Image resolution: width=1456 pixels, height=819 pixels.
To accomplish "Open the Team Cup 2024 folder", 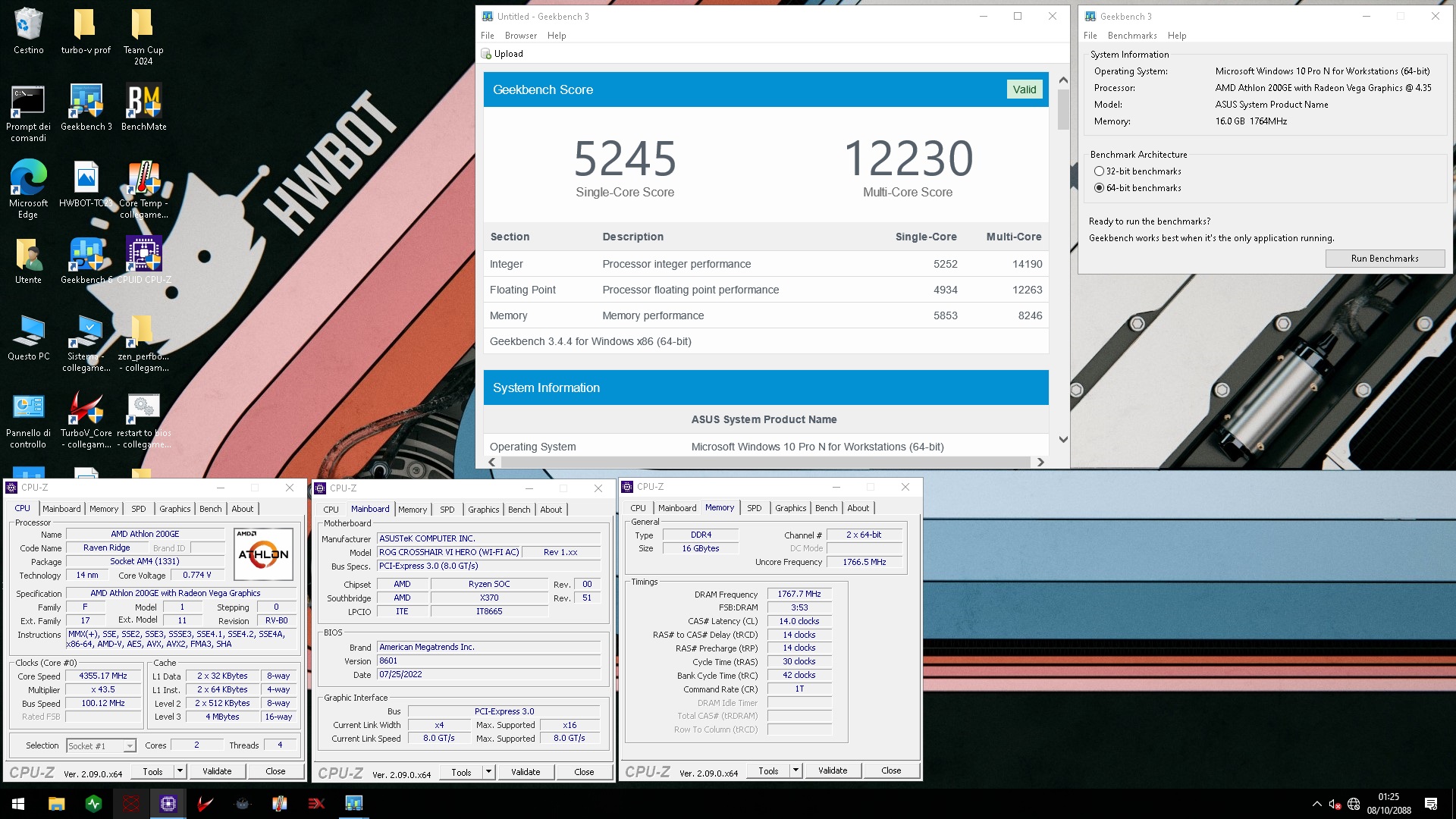I will pos(143,36).
